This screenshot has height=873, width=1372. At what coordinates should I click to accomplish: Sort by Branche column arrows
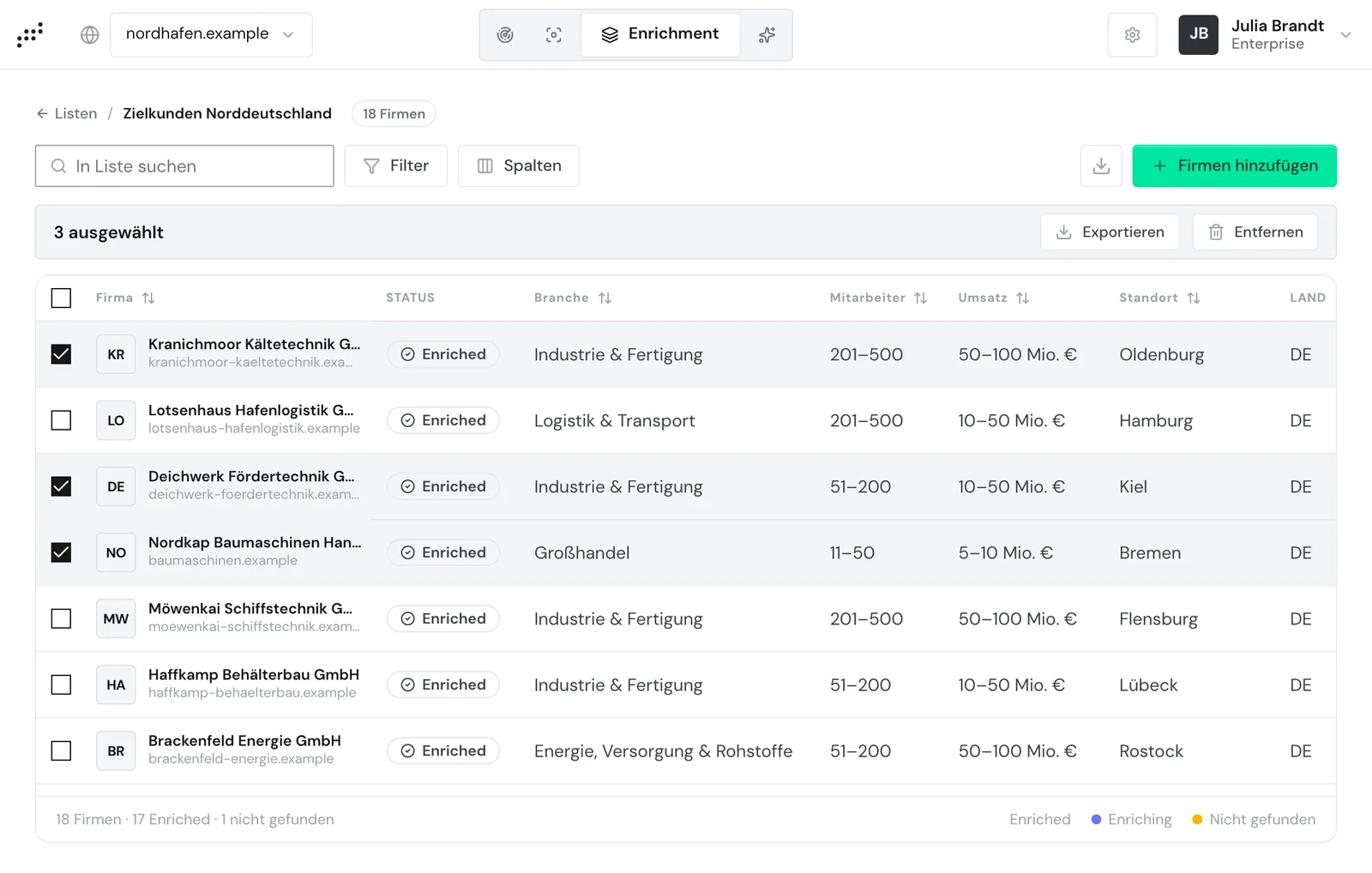[x=605, y=298]
